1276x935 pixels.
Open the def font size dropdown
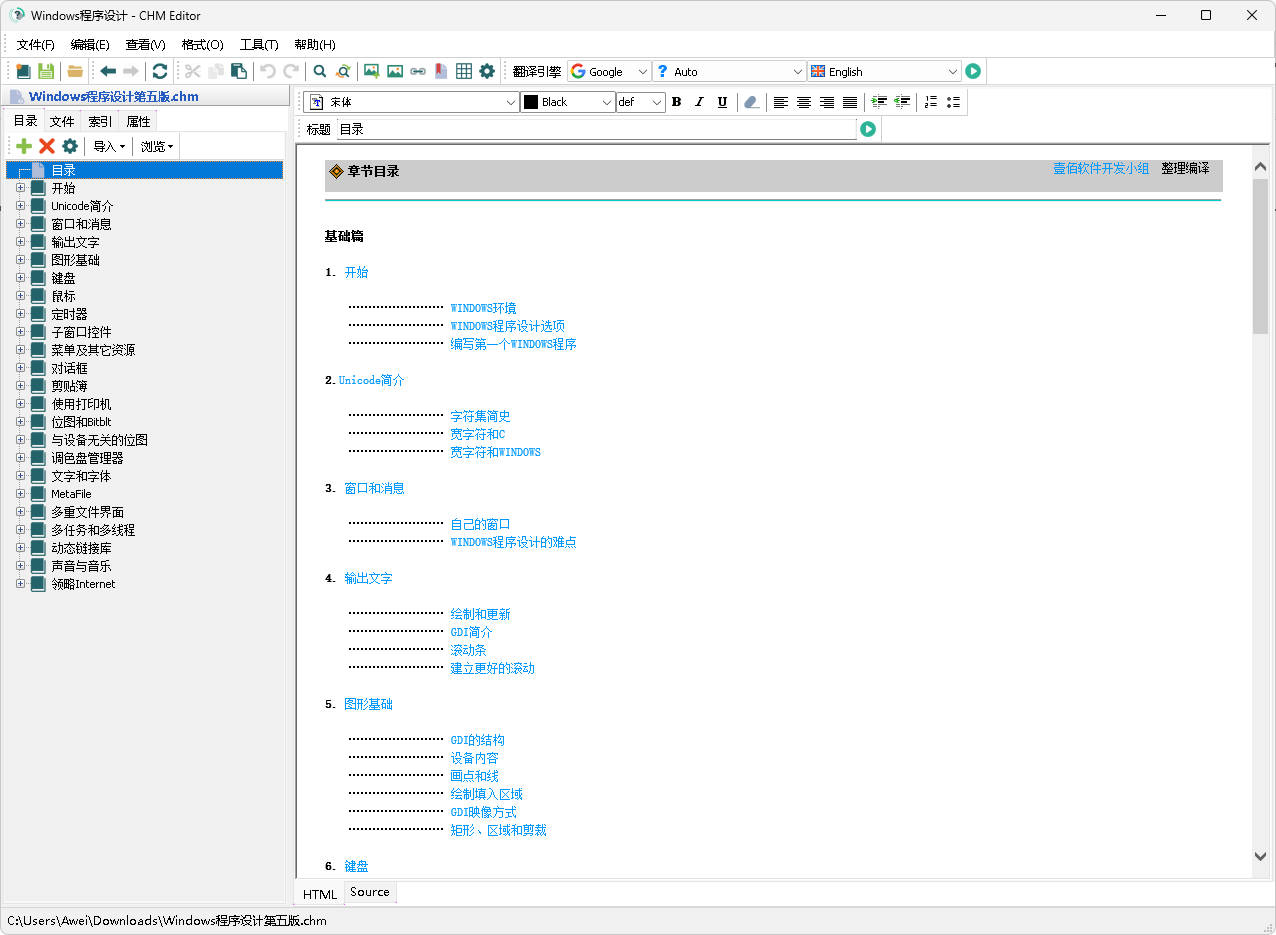(x=640, y=102)
